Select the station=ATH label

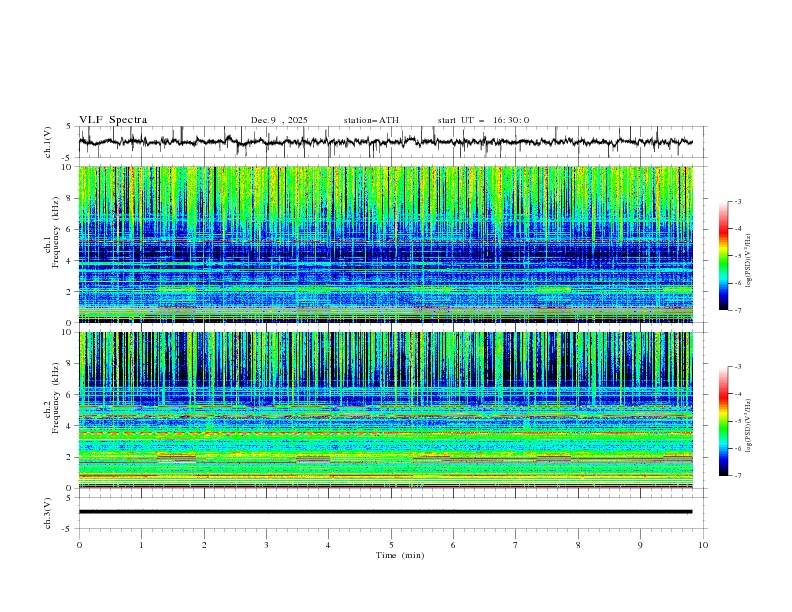[x=371, y=120]
